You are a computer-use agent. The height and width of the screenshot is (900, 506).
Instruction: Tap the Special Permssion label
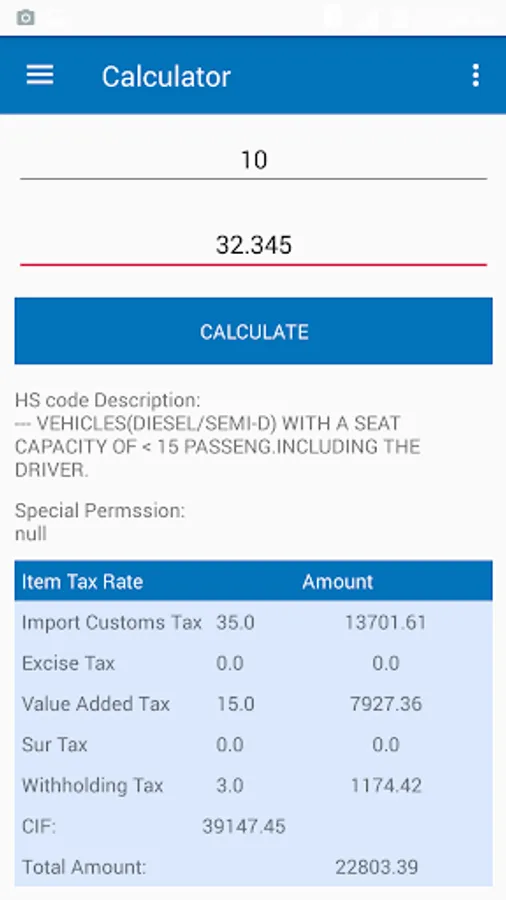click(x=100, y=510)
